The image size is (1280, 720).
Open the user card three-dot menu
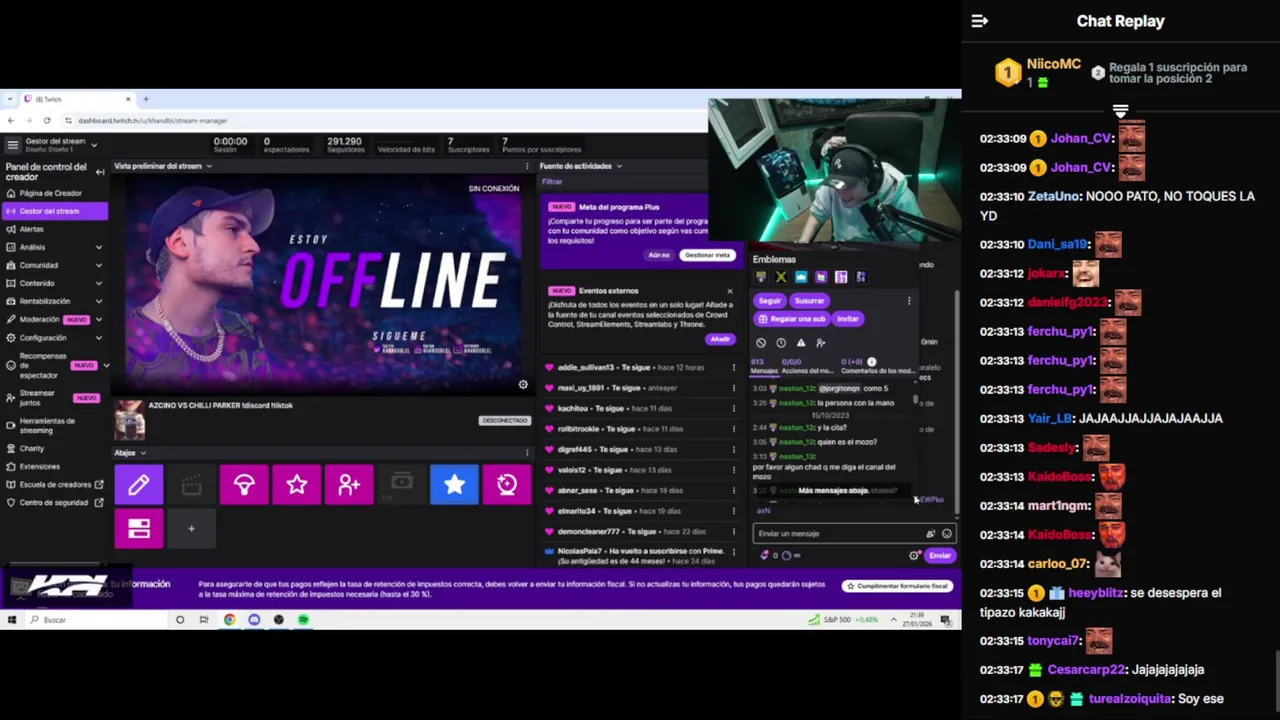pos(909,301)
